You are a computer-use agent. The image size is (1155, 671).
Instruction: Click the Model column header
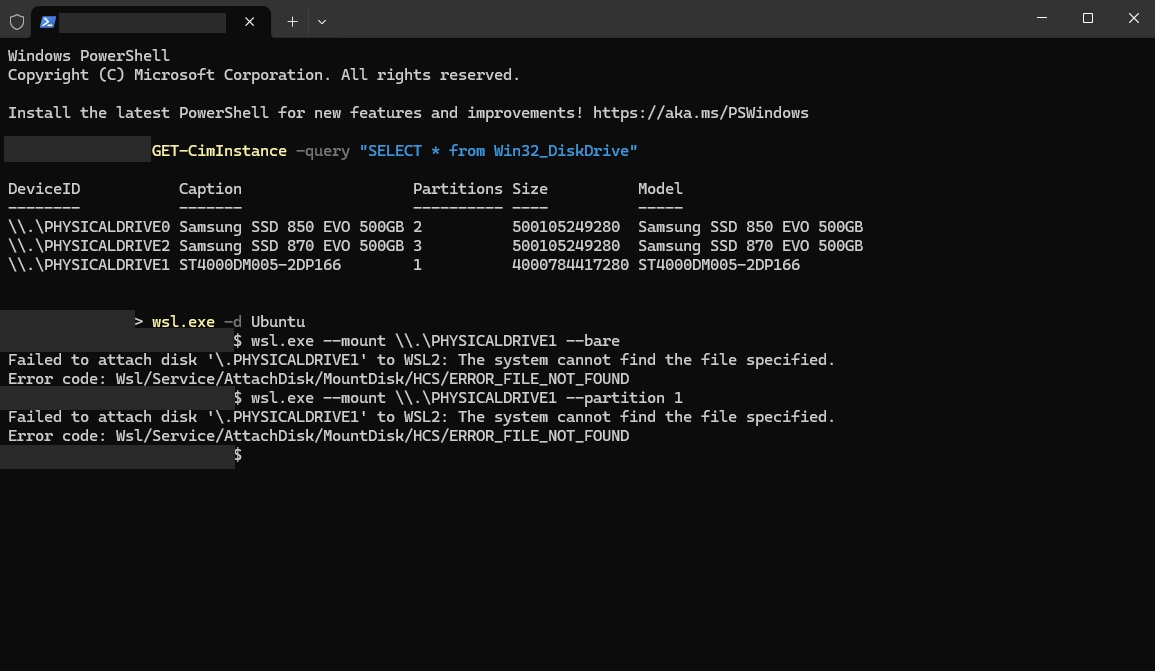coord(660,189)
